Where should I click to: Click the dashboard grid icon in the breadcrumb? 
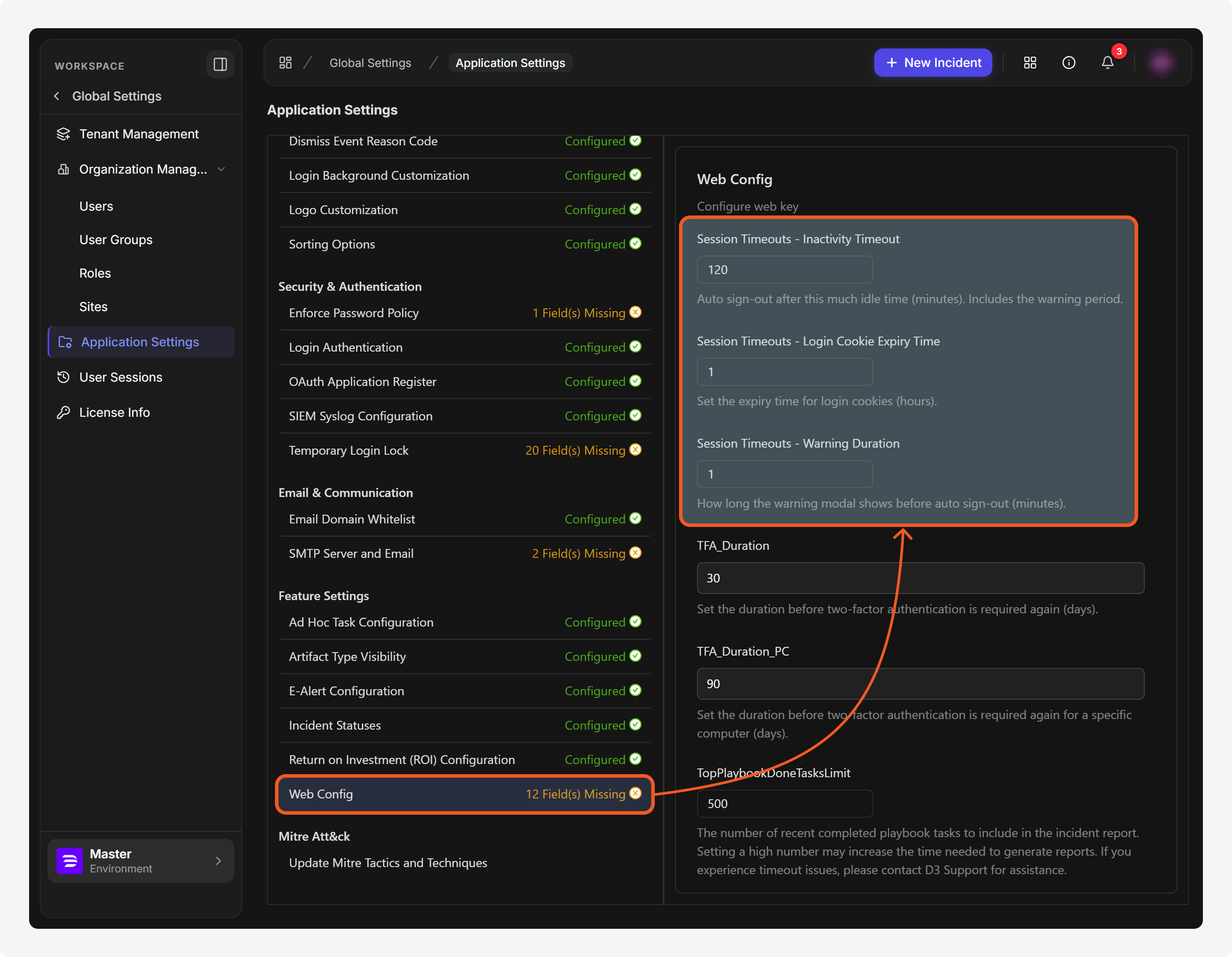[286, 63]
